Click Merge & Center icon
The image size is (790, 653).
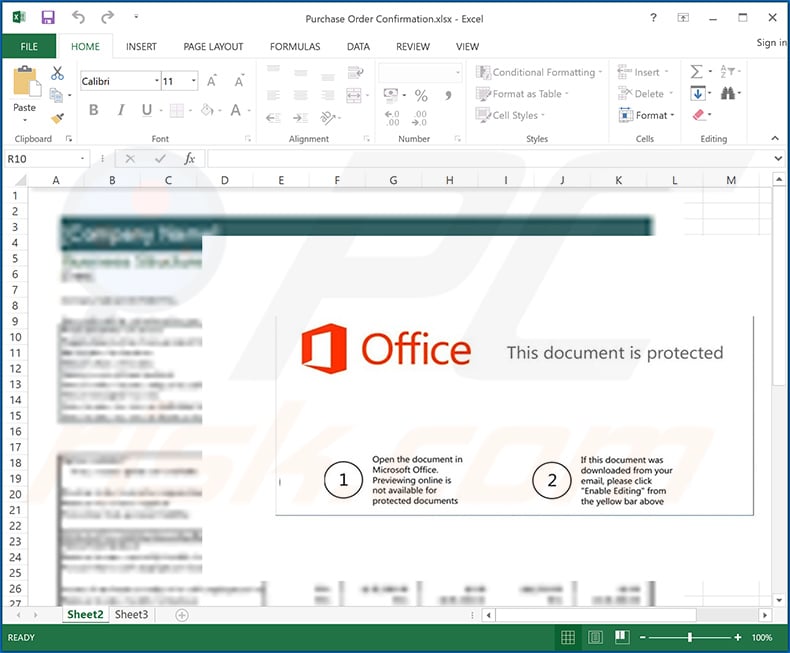[x=354, y=95]
